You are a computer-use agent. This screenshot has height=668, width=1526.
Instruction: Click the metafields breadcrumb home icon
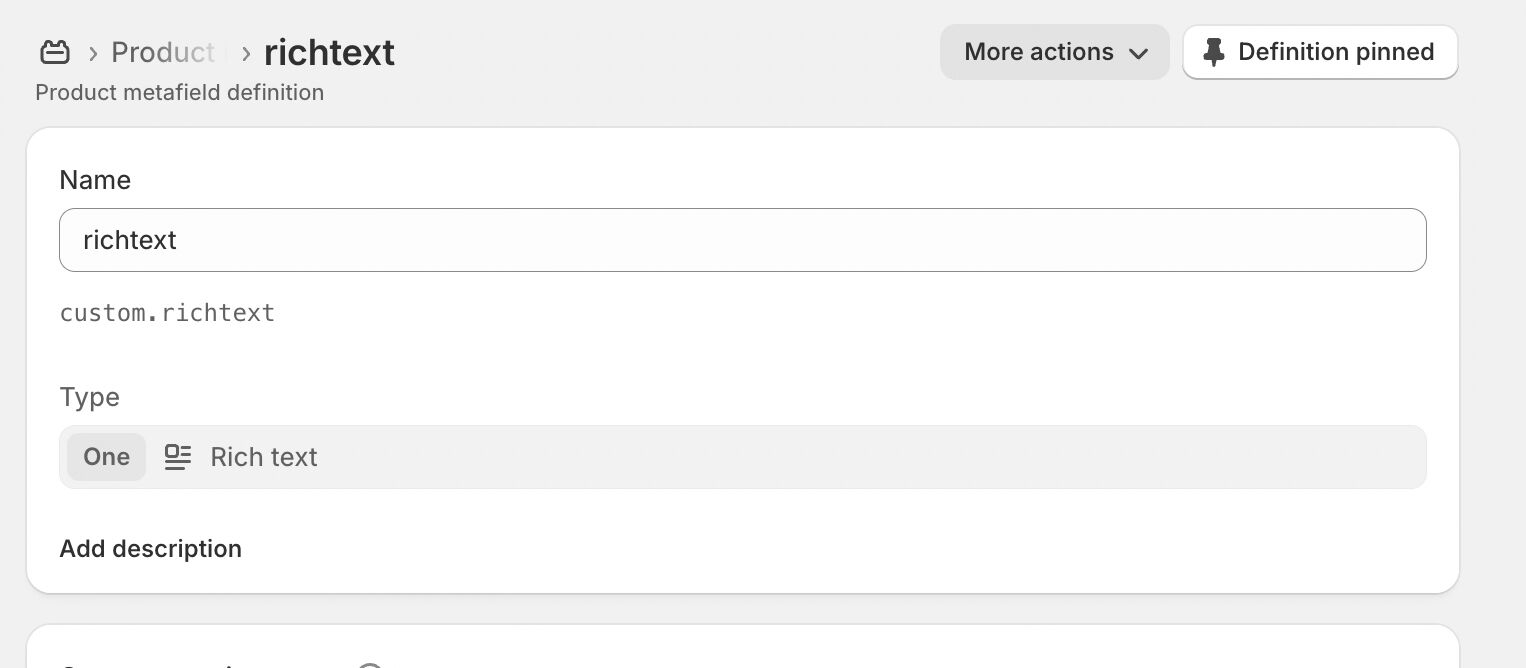pos(54,52)
